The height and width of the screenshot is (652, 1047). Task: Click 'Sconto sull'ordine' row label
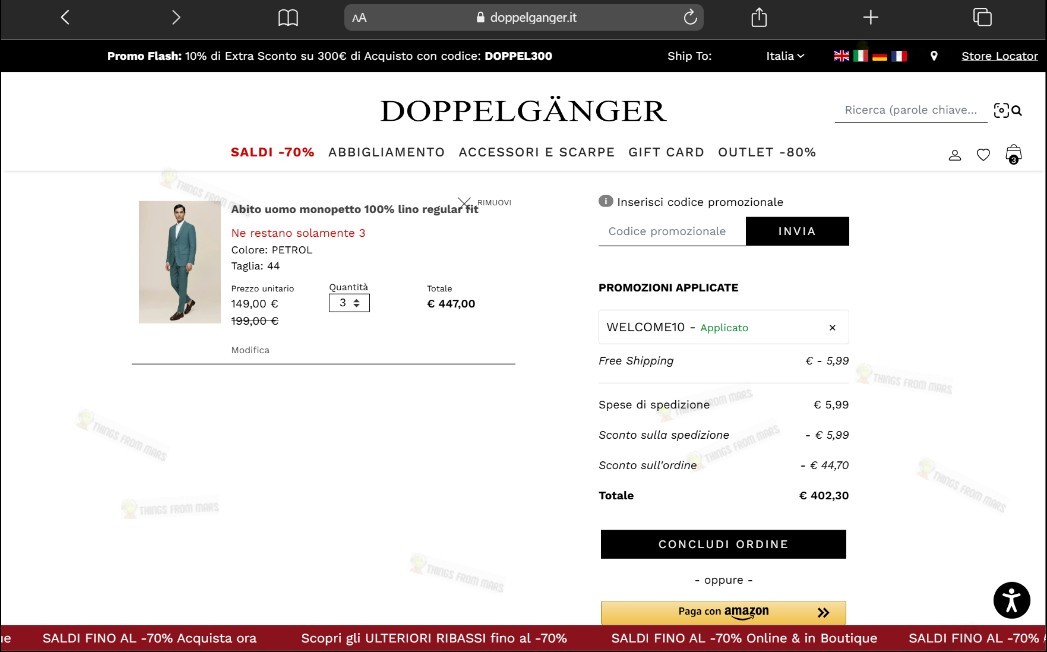(x=648, y=465)
